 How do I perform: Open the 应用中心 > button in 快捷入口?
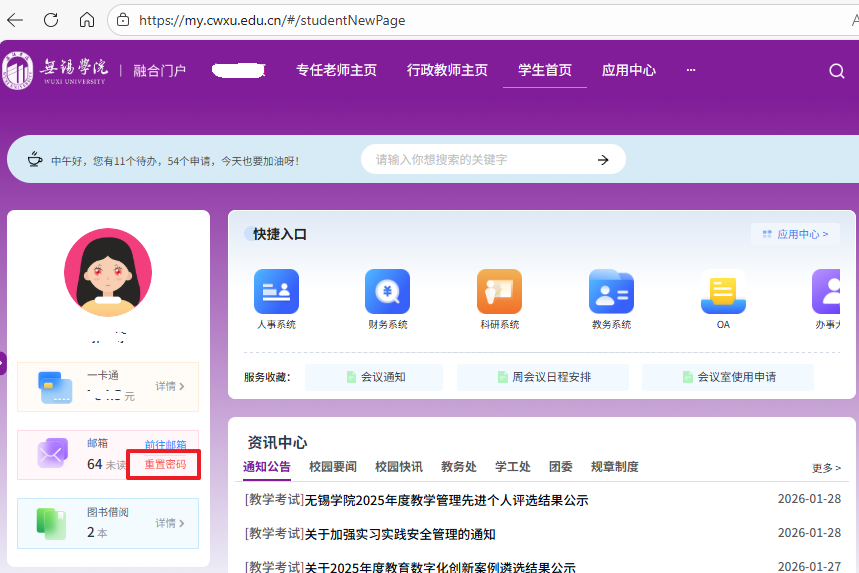tap(795, 234)
